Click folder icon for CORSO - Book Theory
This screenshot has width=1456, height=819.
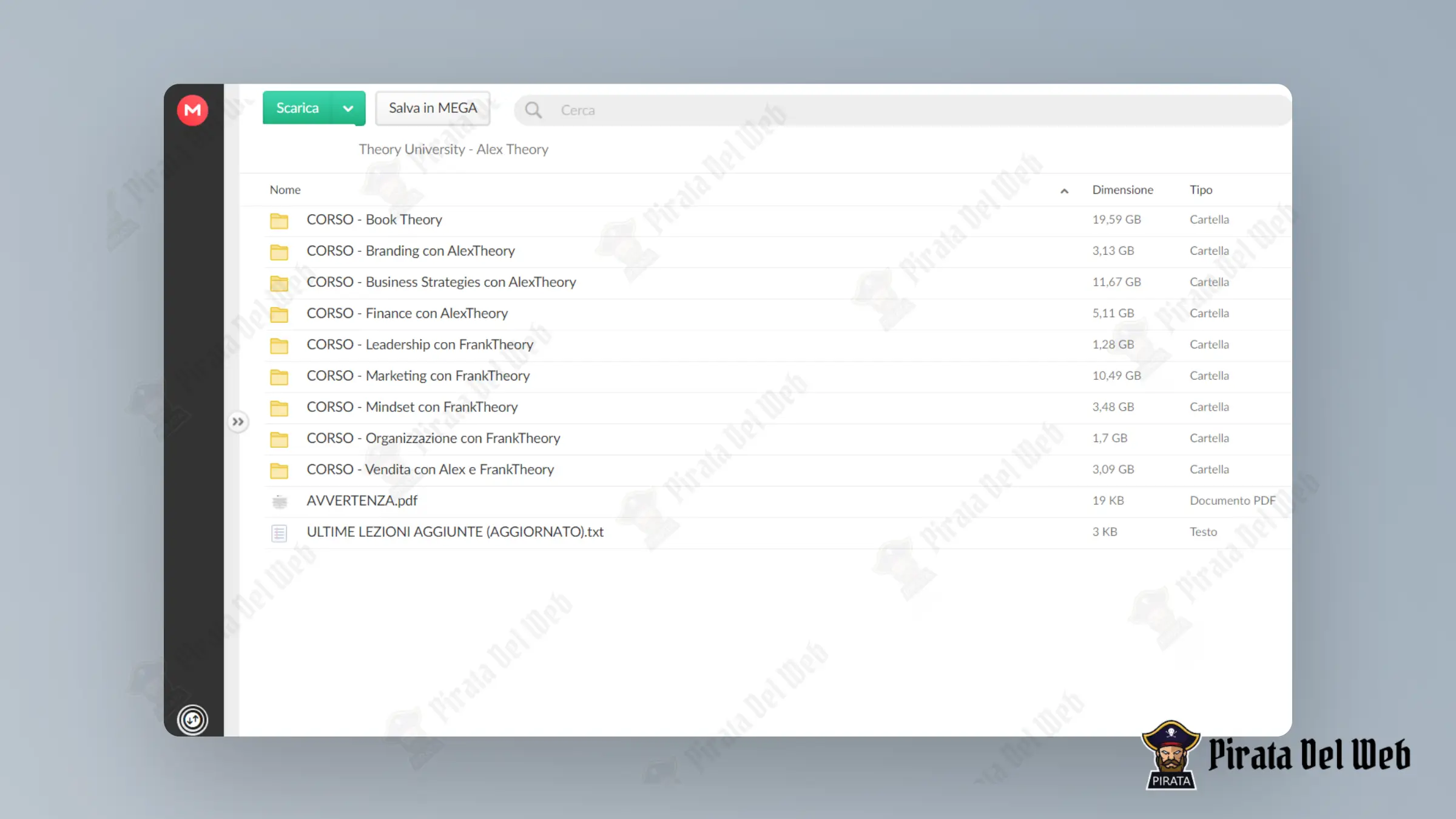click(x=279, y=221)
